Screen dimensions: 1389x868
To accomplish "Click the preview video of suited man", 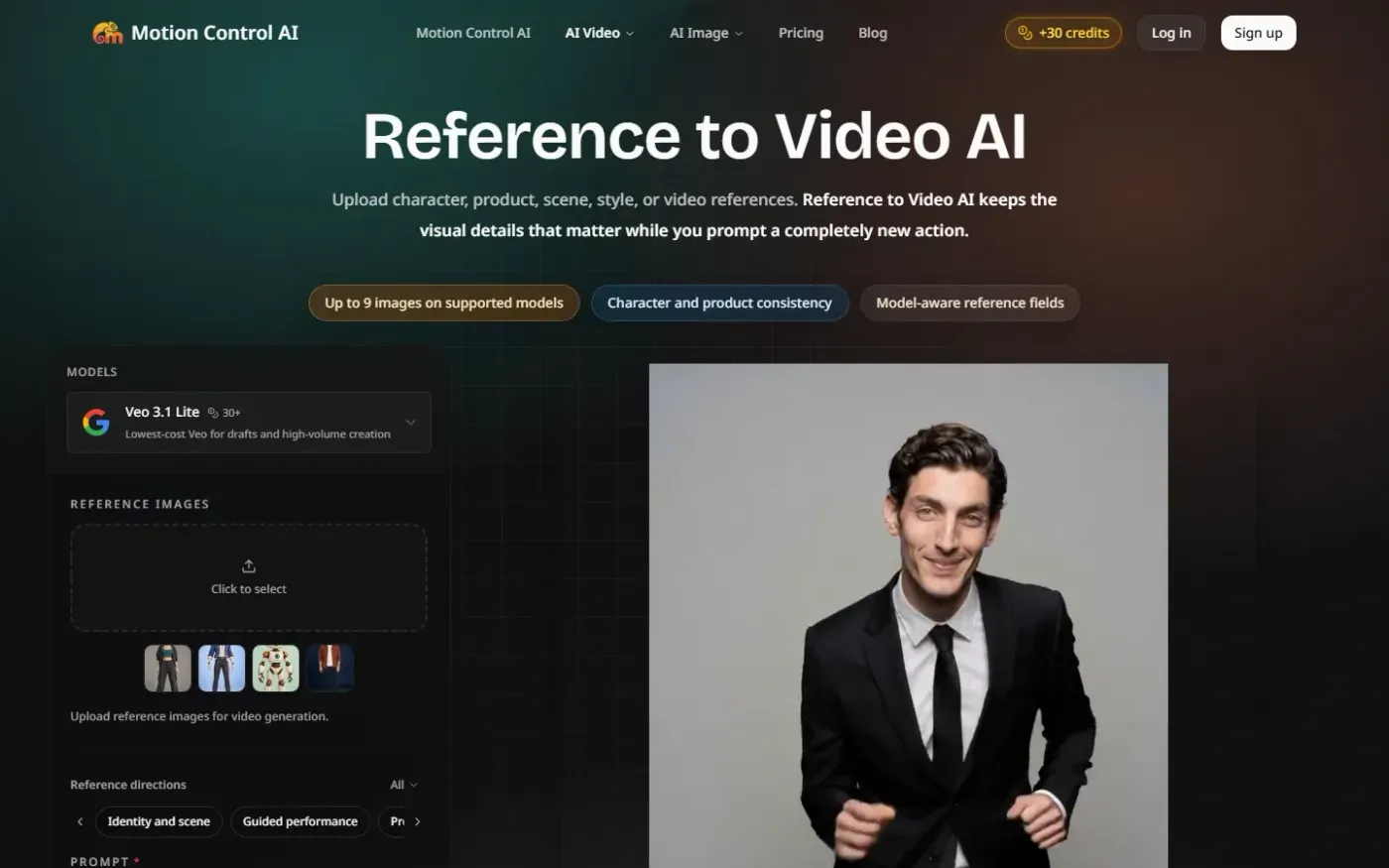I will (x=908, y=615).
